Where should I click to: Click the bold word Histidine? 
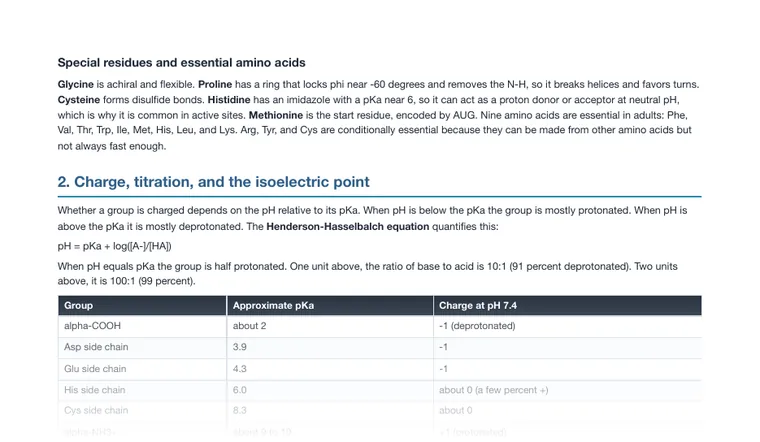click(x=229, y=100)
